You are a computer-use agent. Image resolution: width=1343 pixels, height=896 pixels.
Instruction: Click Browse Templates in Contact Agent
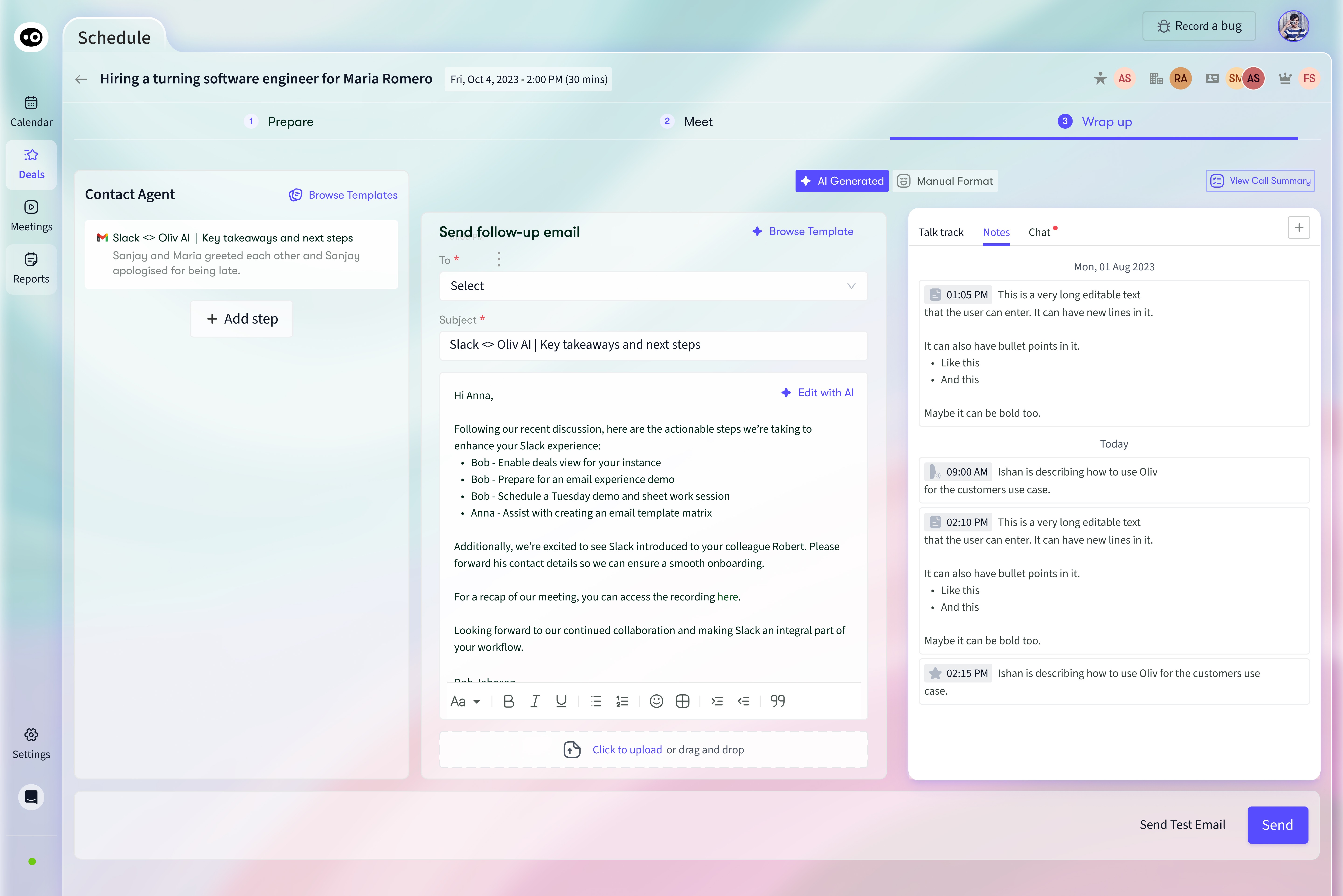(x=343, y=195)
